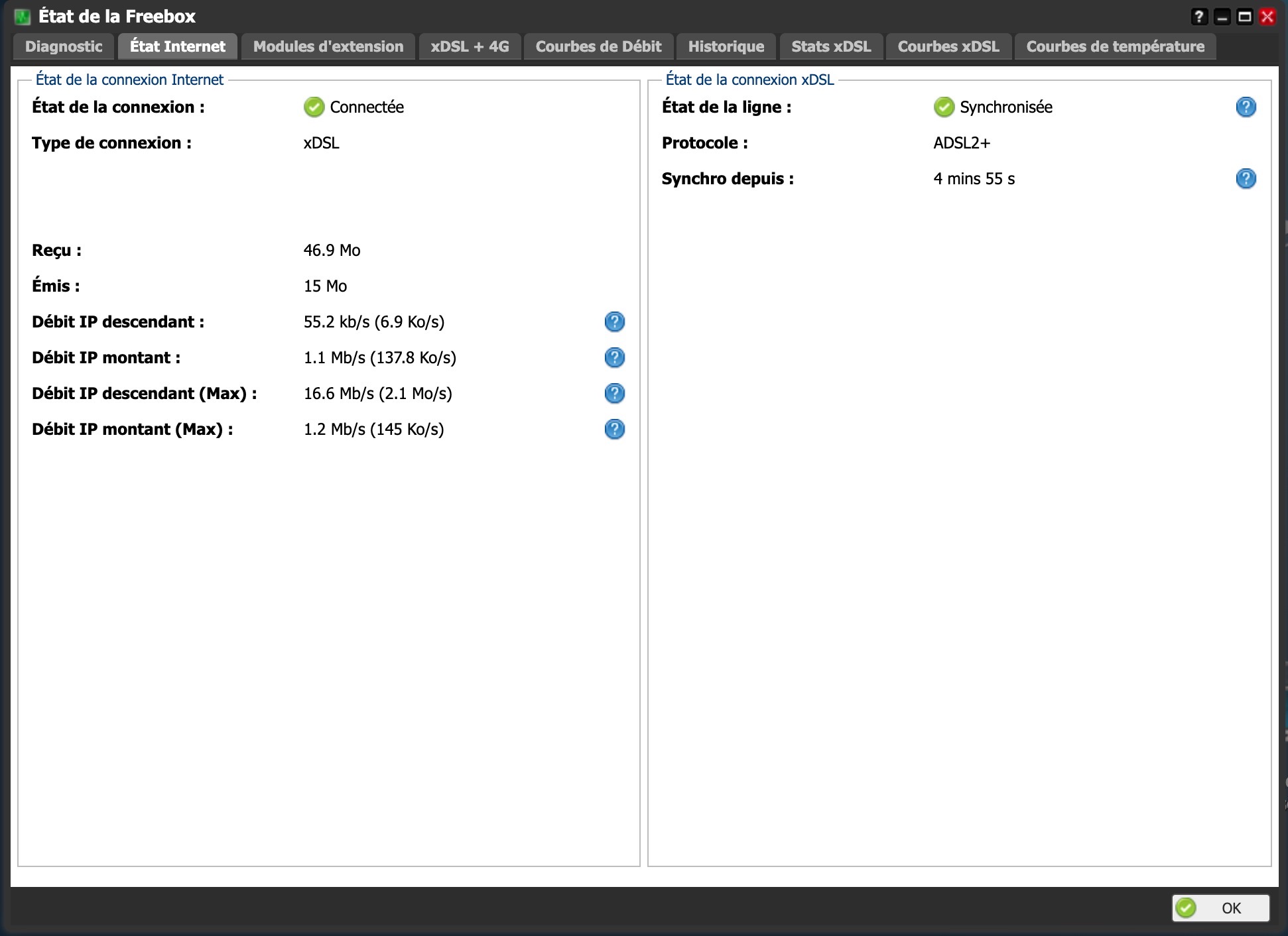Click the 55.2 kb/s (6.9 Ko/s) value
Screen dimensions: 1288x936
(x=374, y=322)
